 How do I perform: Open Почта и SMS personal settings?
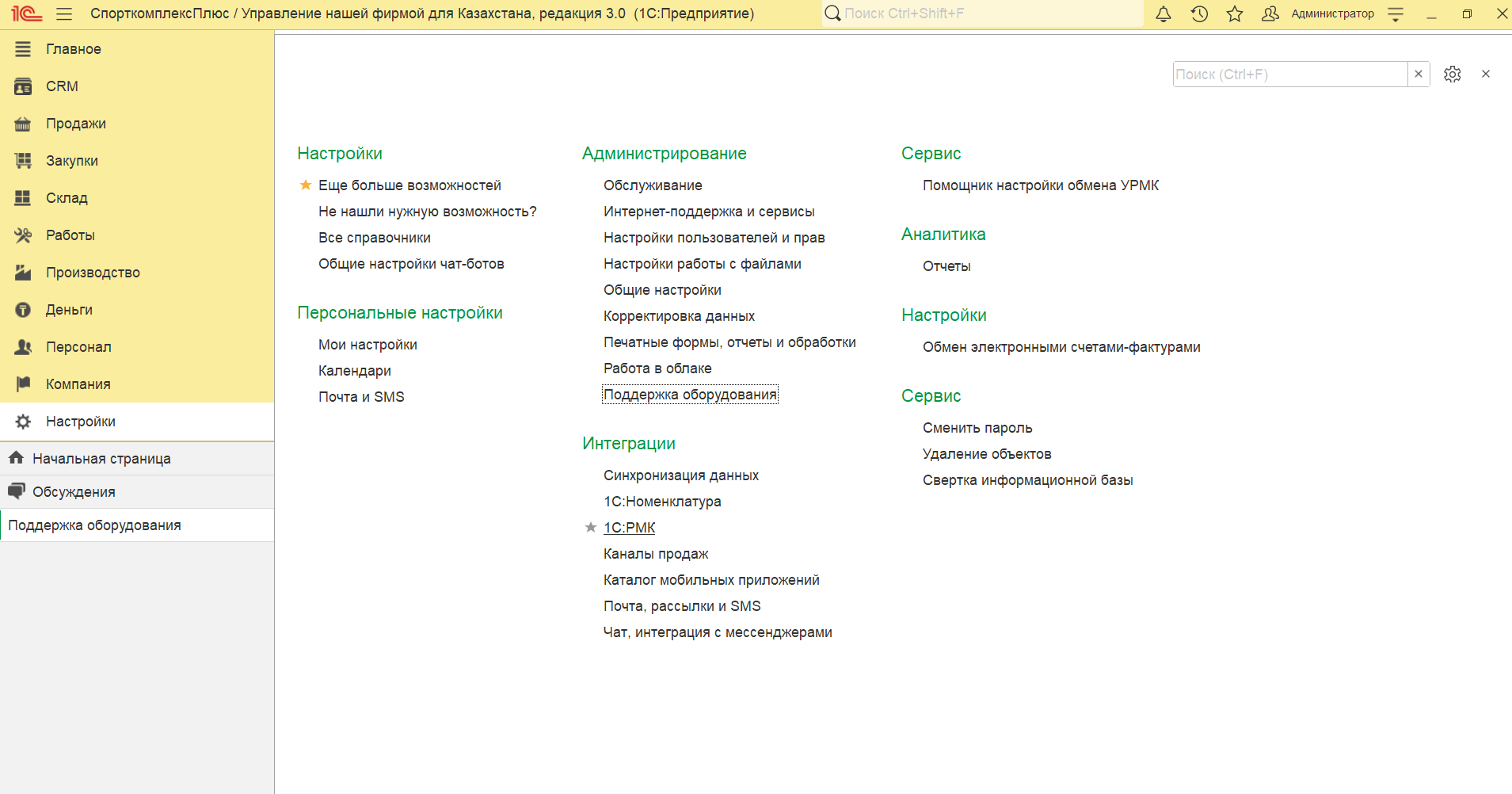361,397
